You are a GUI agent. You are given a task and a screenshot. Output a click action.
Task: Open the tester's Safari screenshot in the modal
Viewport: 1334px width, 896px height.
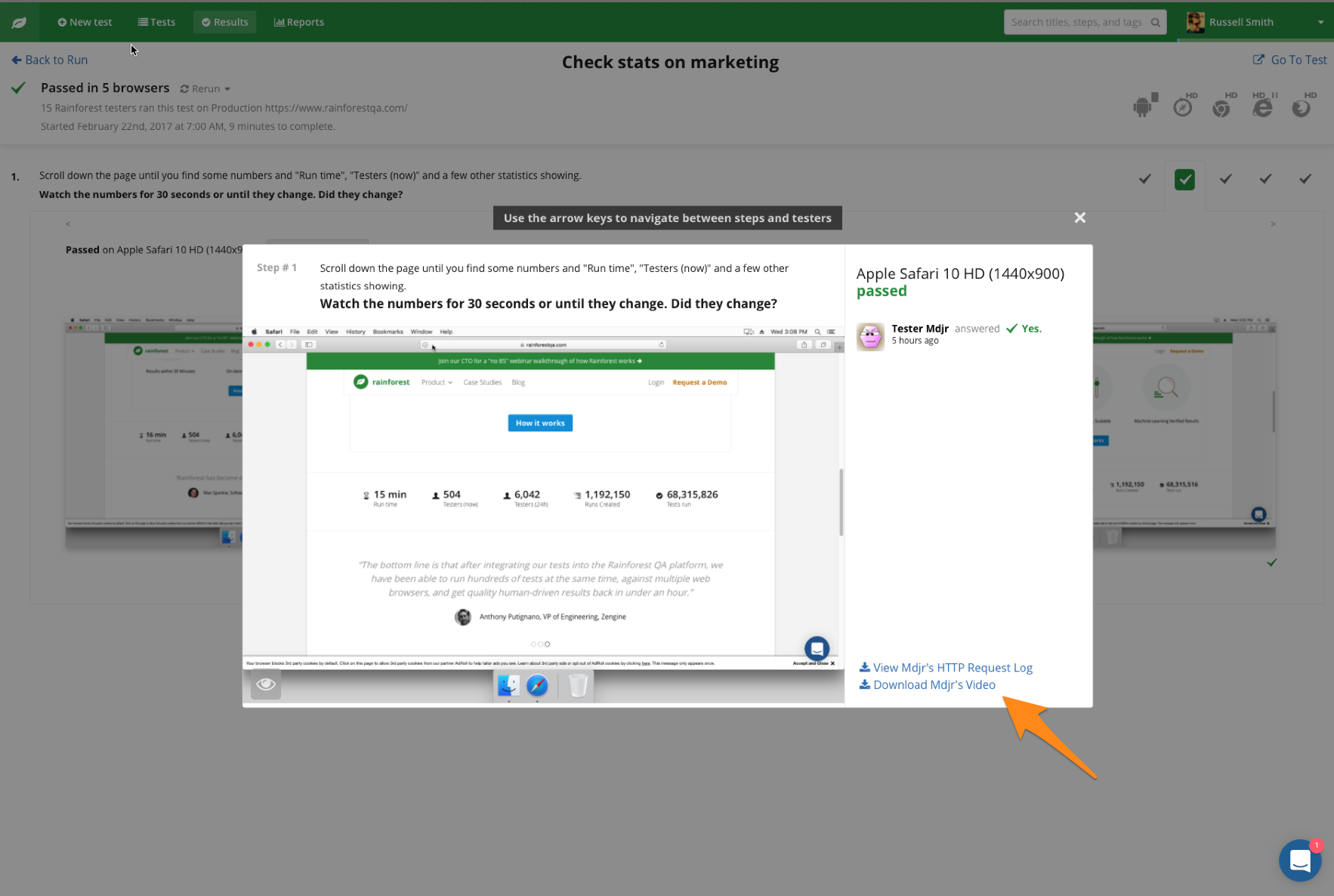[543, 515]
